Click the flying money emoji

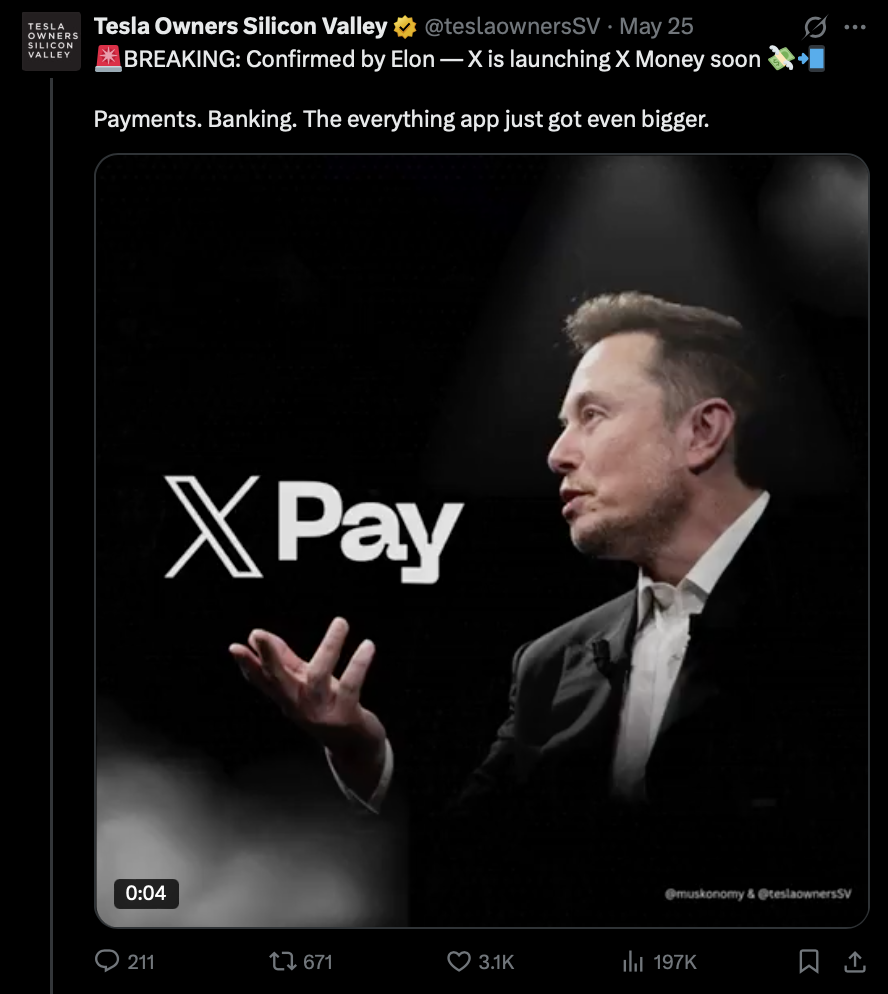tap(781, 58)
